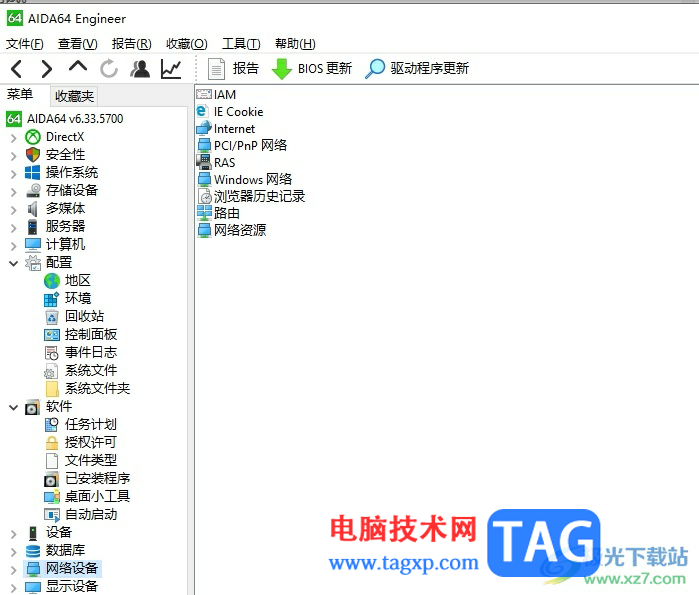
Task: Click the 报告 toolbar button label
Action: click(x=246, y=69)
